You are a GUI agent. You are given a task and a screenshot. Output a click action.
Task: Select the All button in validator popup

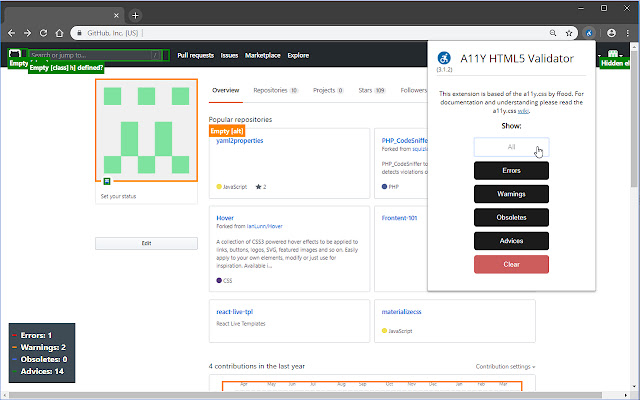pyautogui.click(x=511, y=147)
